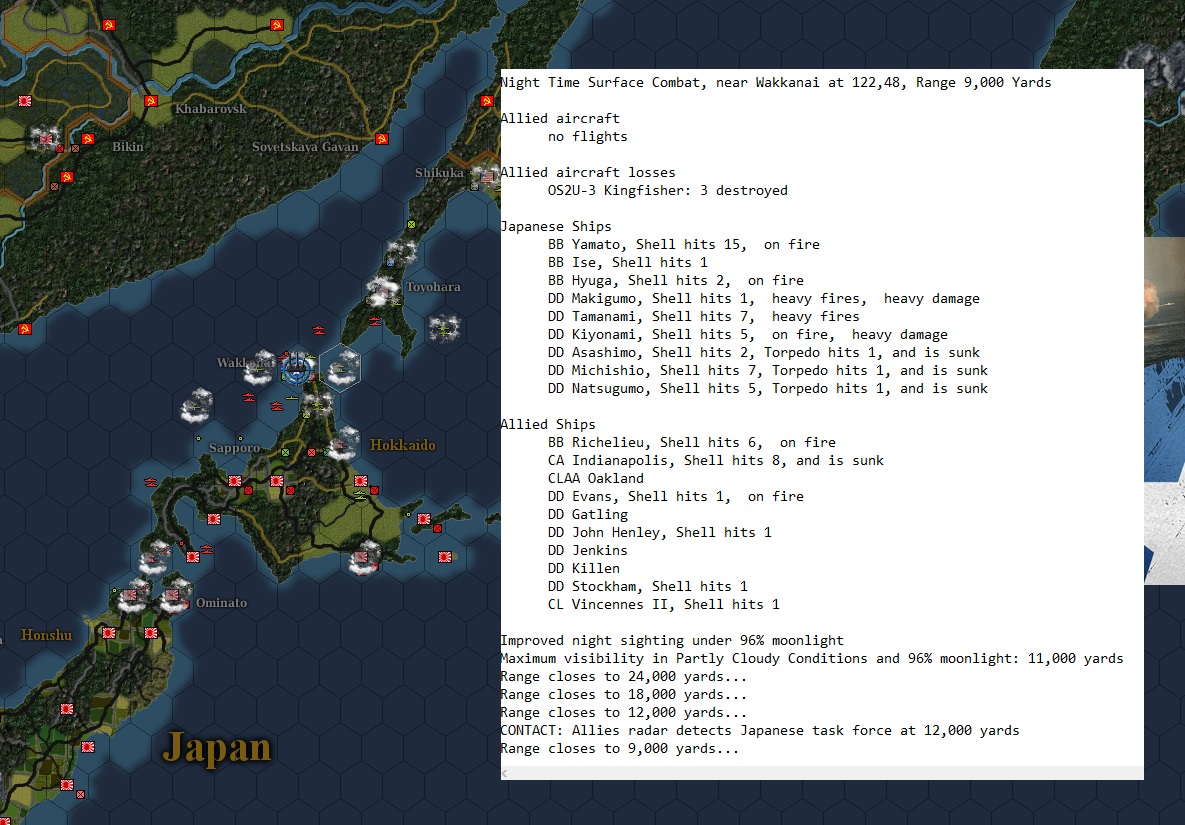The height and width of the screenshot is (825, 1185).
Task: Click the 'Maximum visibility in Partly Cloudy' line
Action: coord(812,659)
